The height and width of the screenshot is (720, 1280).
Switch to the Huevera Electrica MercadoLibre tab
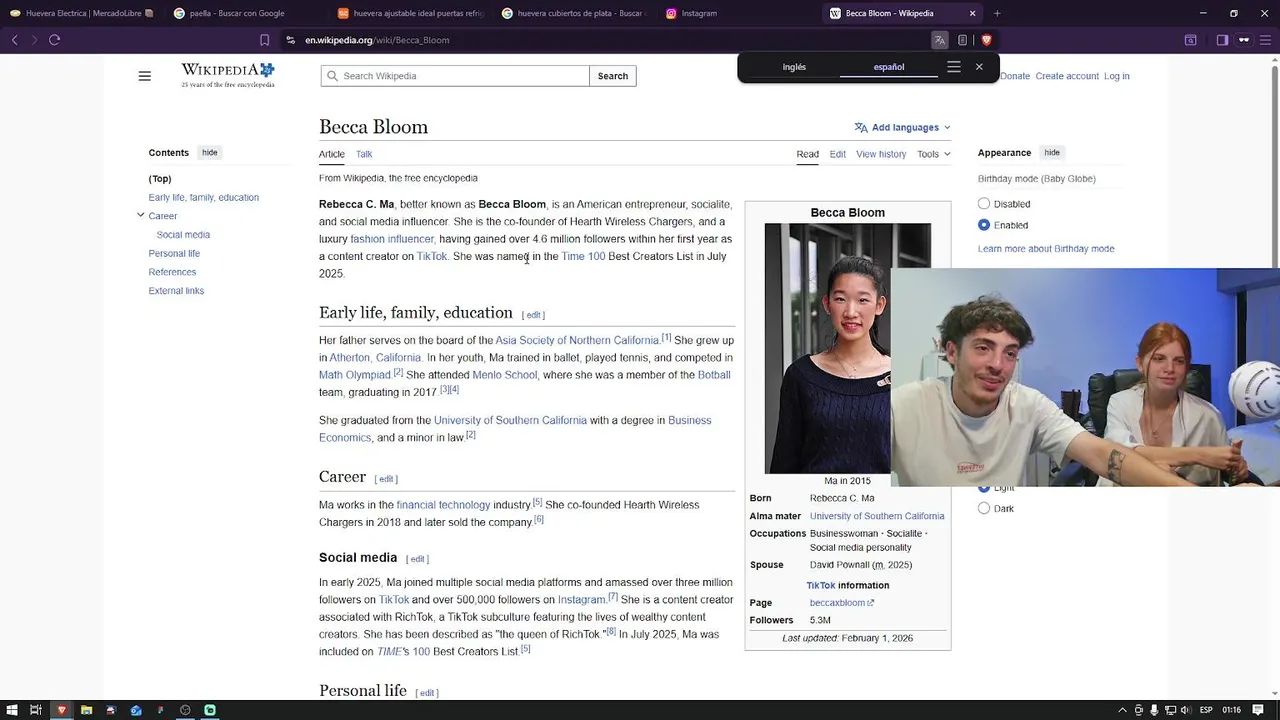coord(82,13)
